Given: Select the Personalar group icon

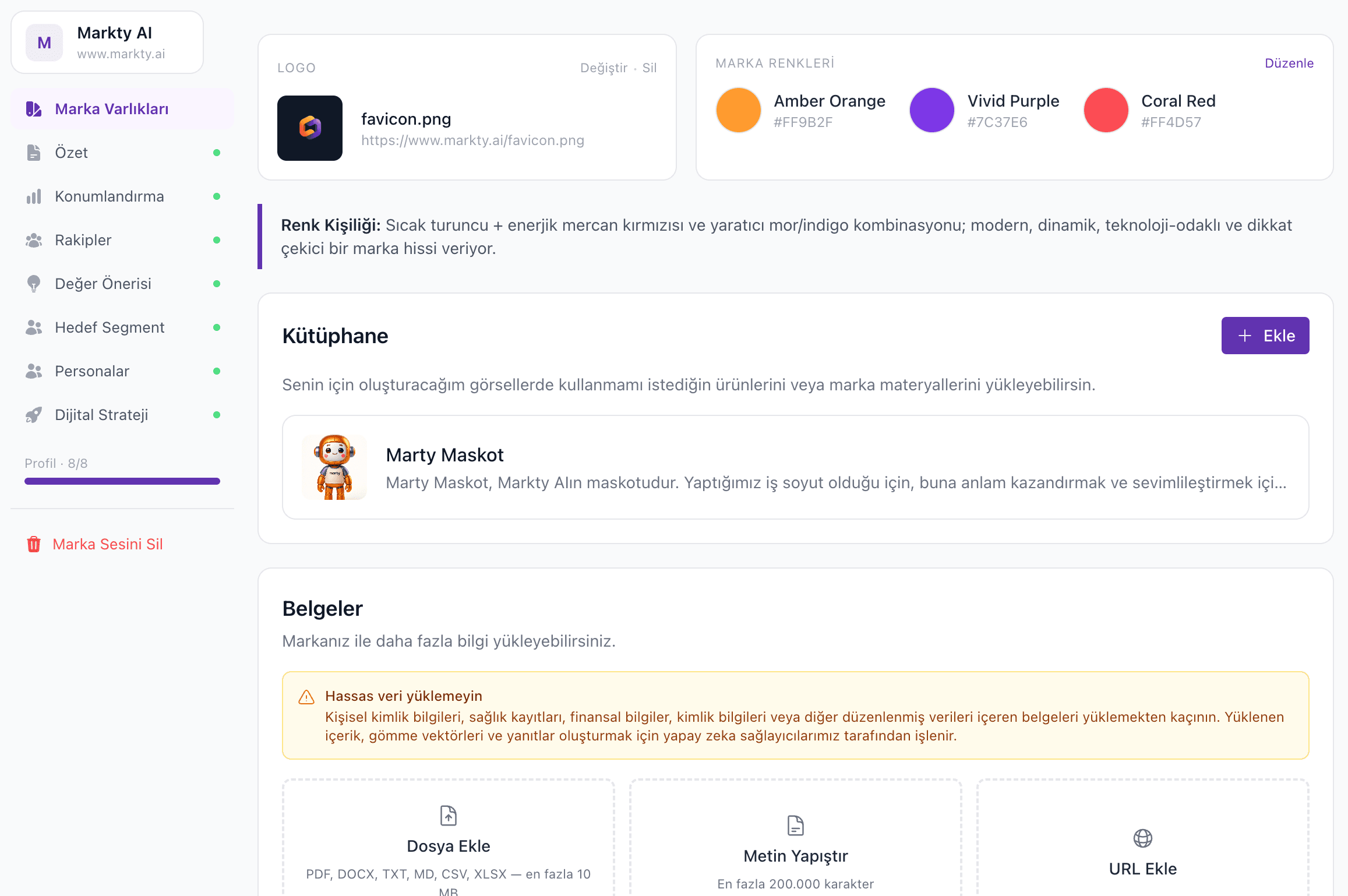Looking at the screenshot, I should (34, 371).
